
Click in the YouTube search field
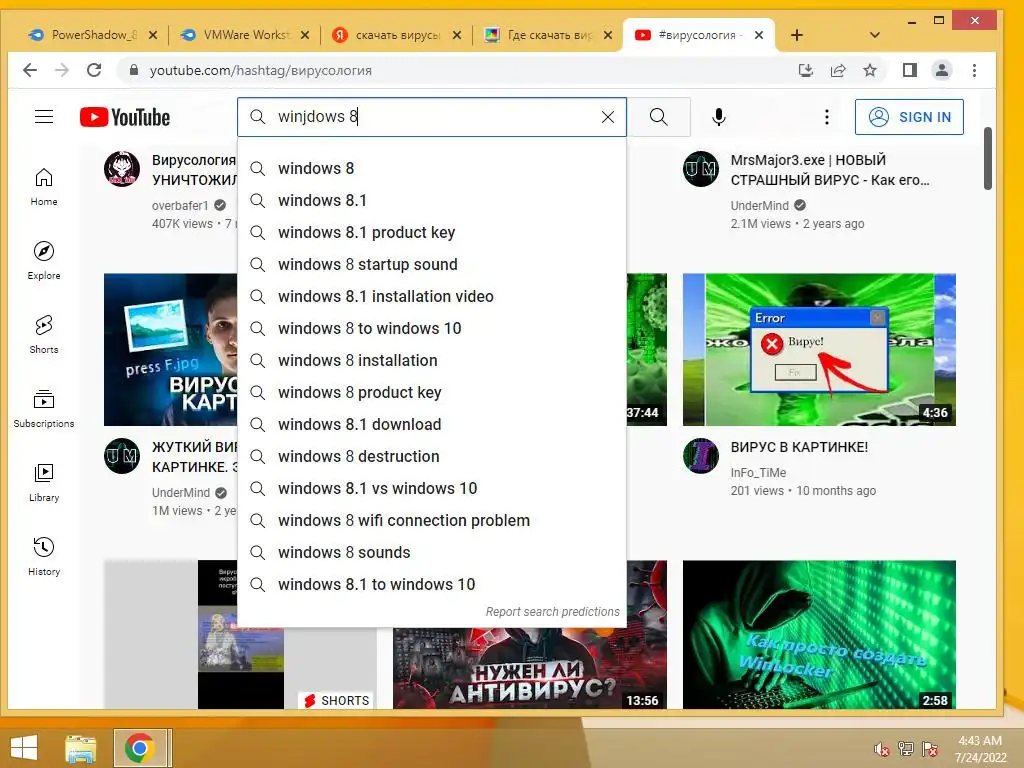431,117
